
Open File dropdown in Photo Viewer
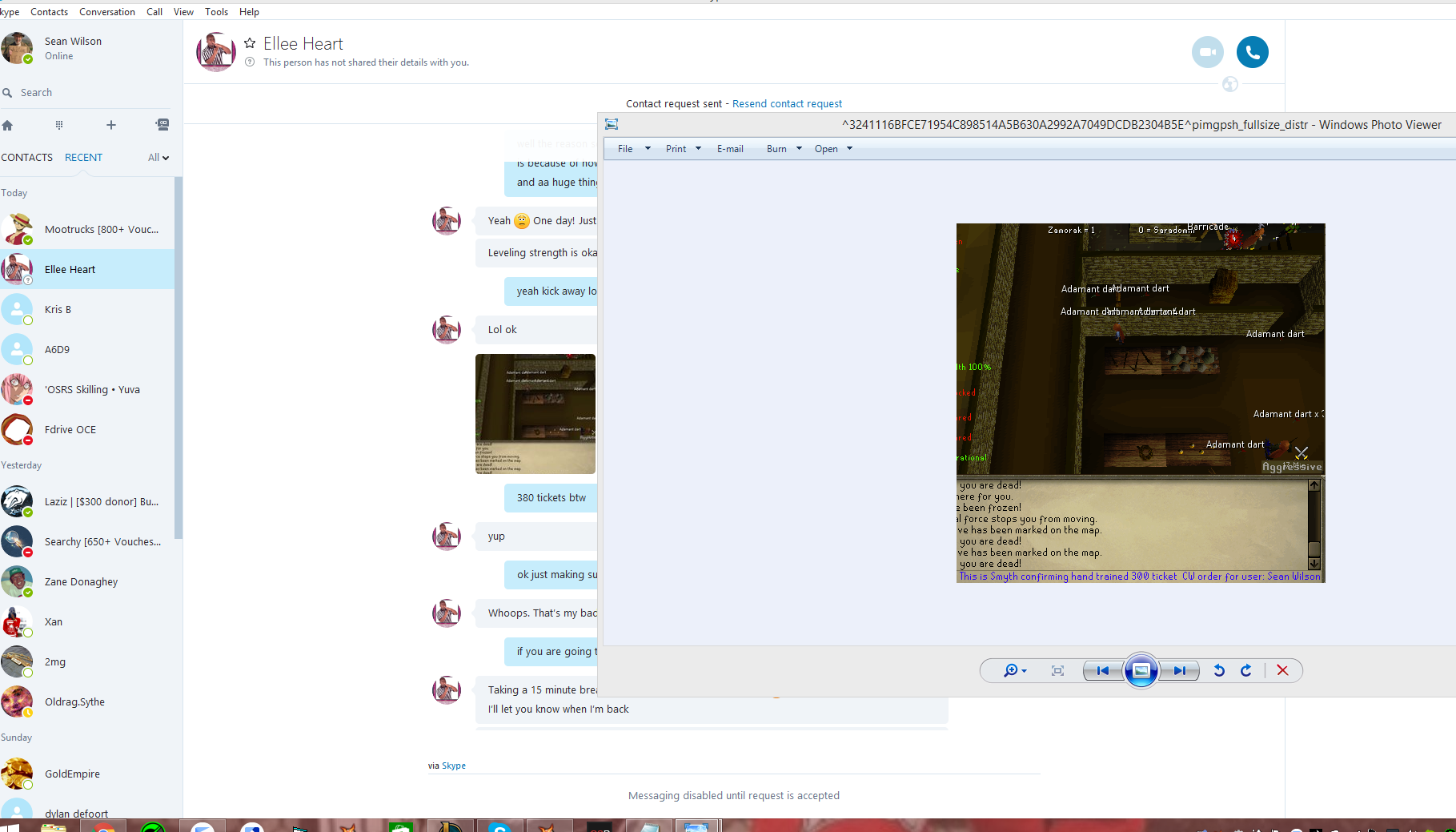point(634,149)
